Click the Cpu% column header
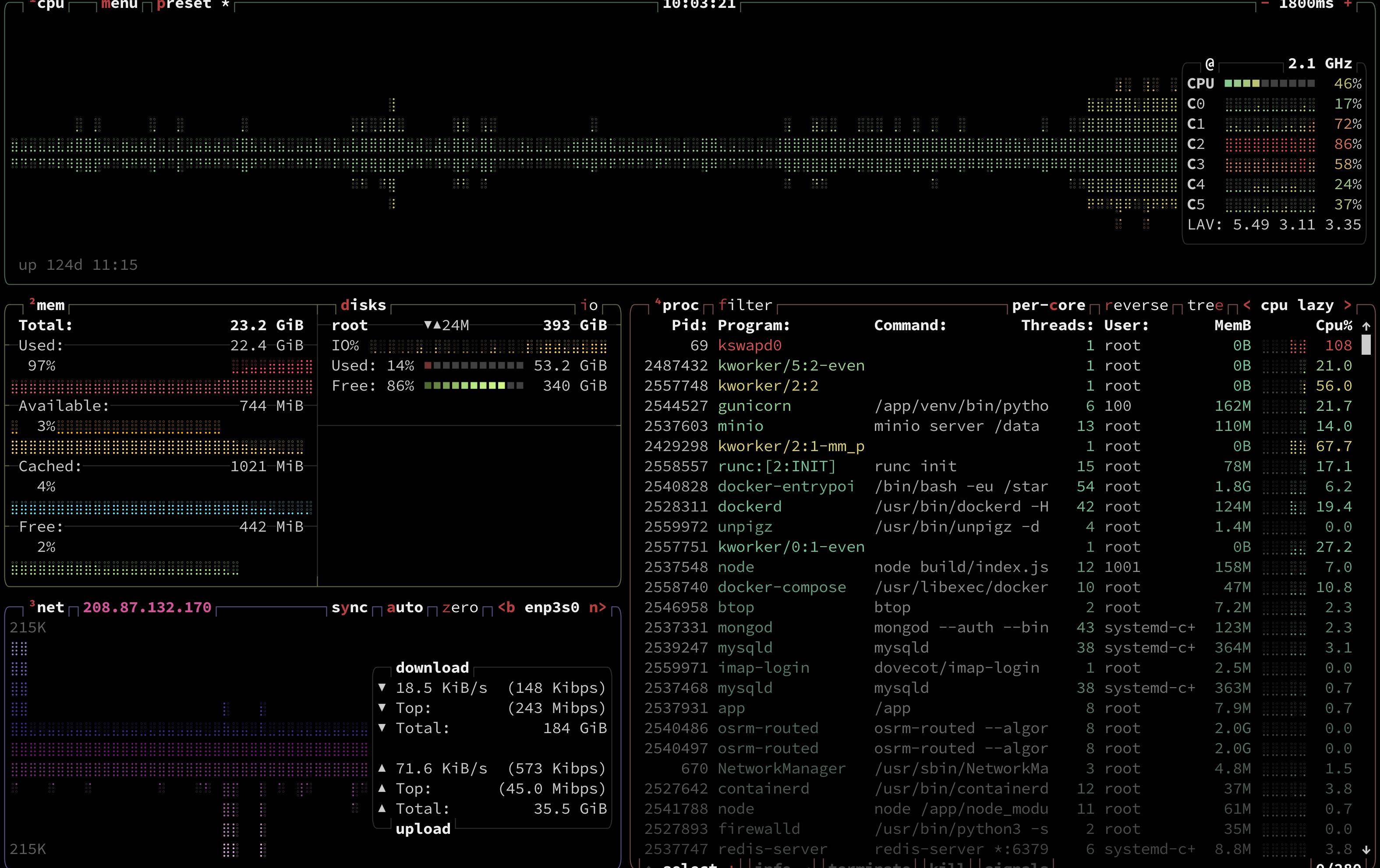 pos(1334,325)
